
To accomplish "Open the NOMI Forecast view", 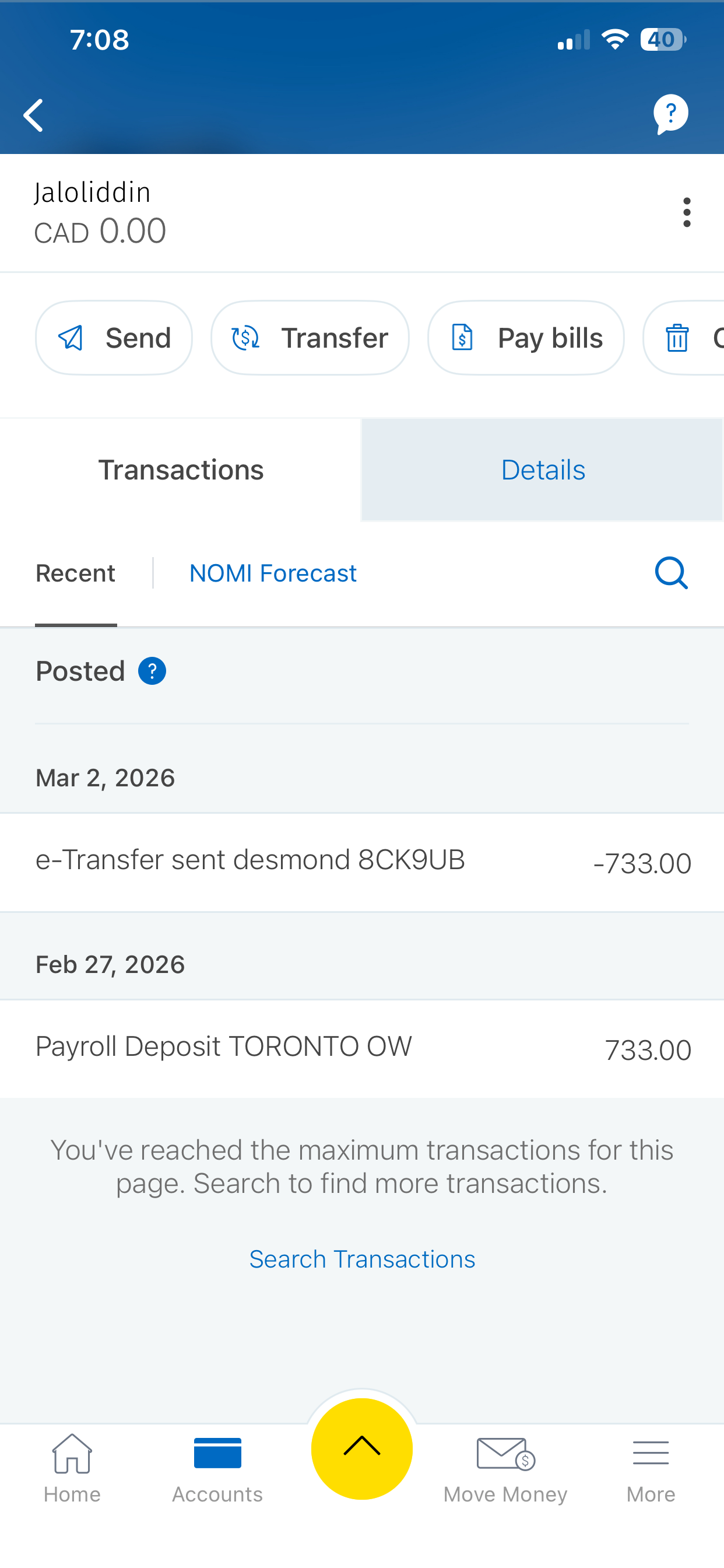I will pyautogui.click(x=273, y=573).
